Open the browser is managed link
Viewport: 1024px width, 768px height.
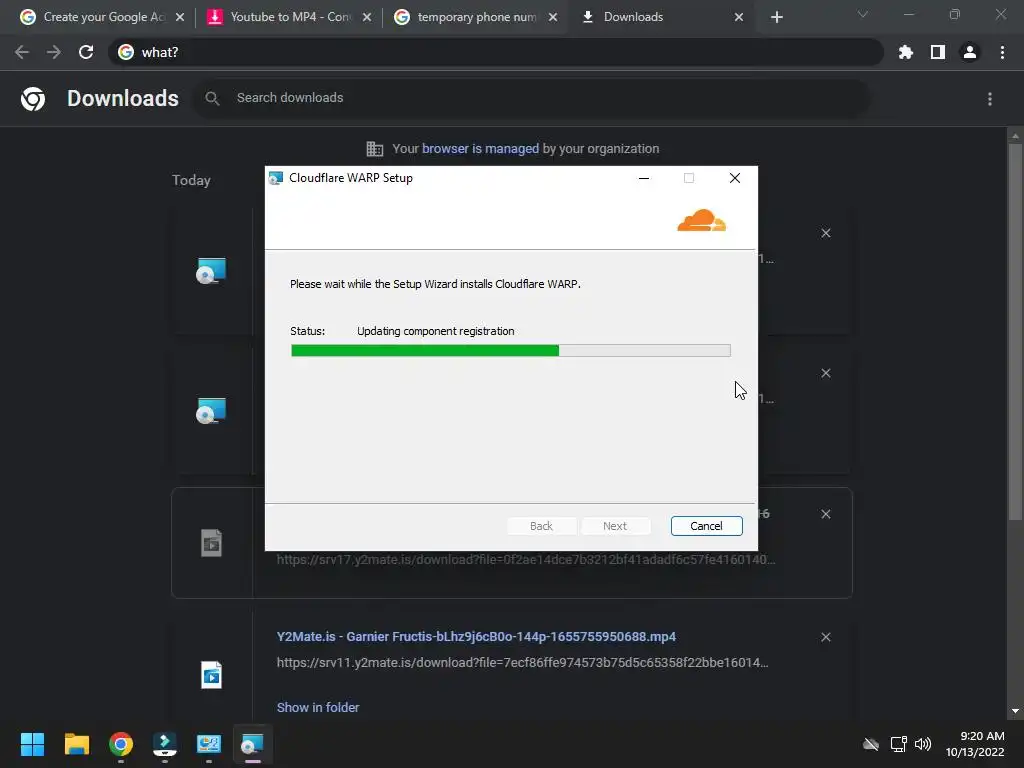[x=480, y=149]
